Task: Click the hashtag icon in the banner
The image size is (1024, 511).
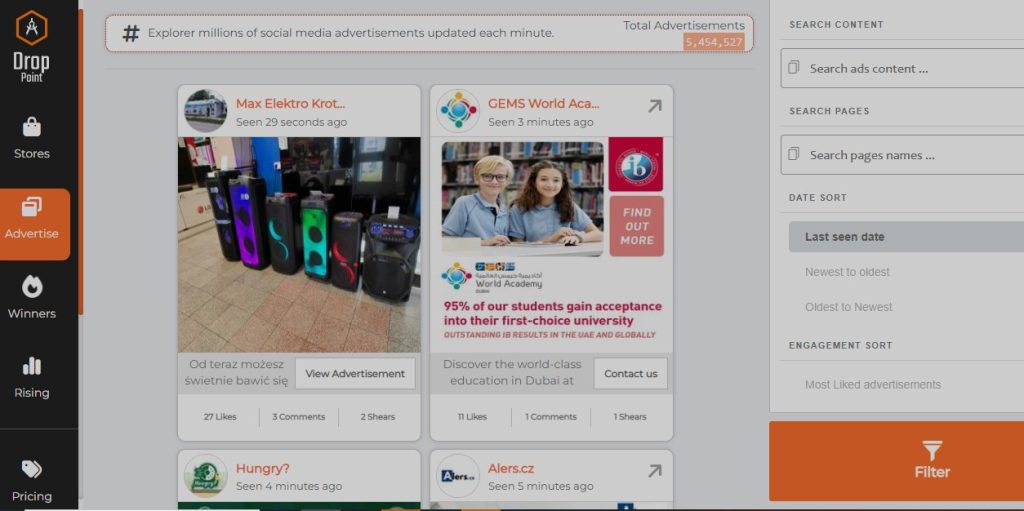Action: 131,33
